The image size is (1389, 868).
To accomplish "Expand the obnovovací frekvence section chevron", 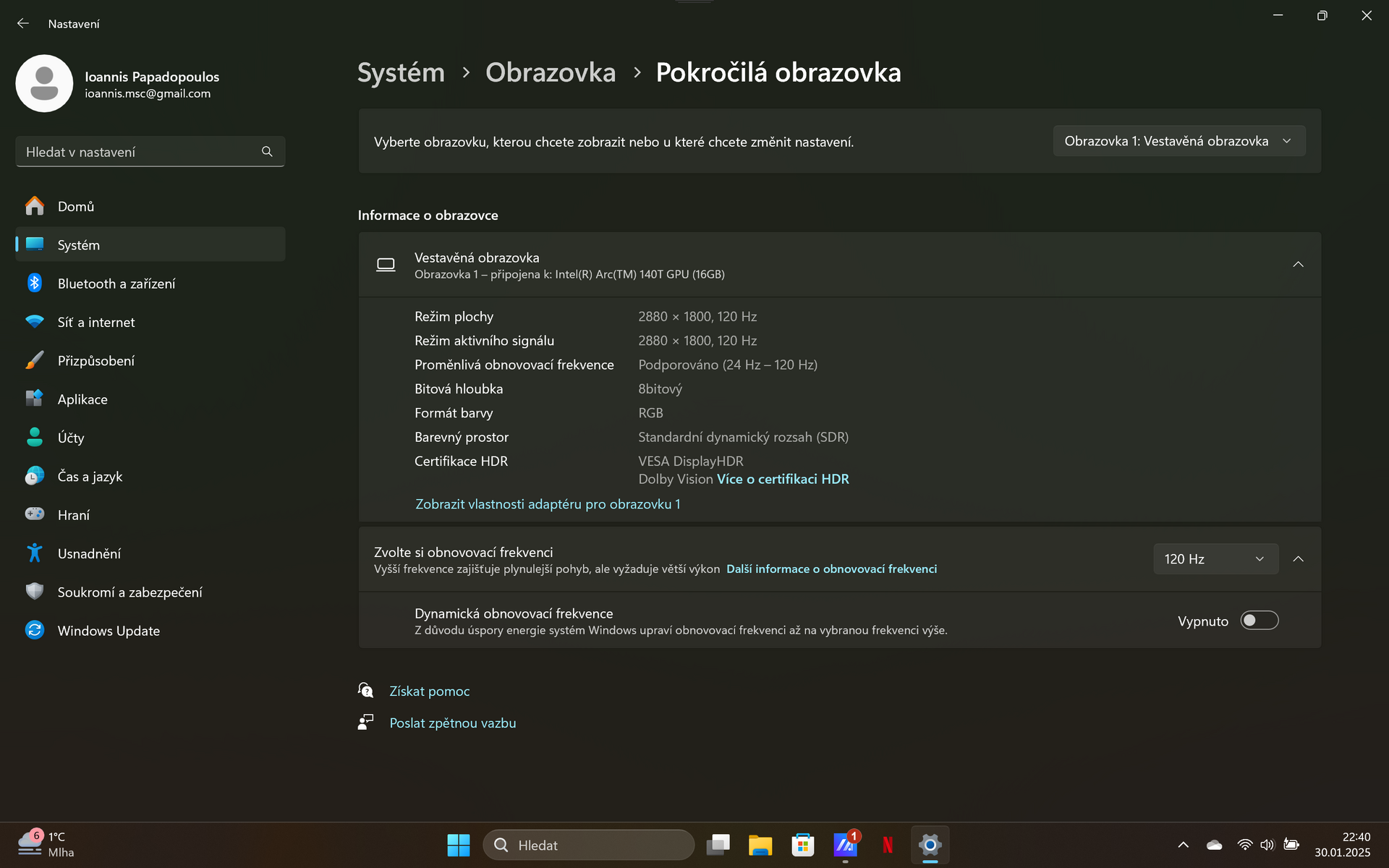I will [x=1298, y=558].
